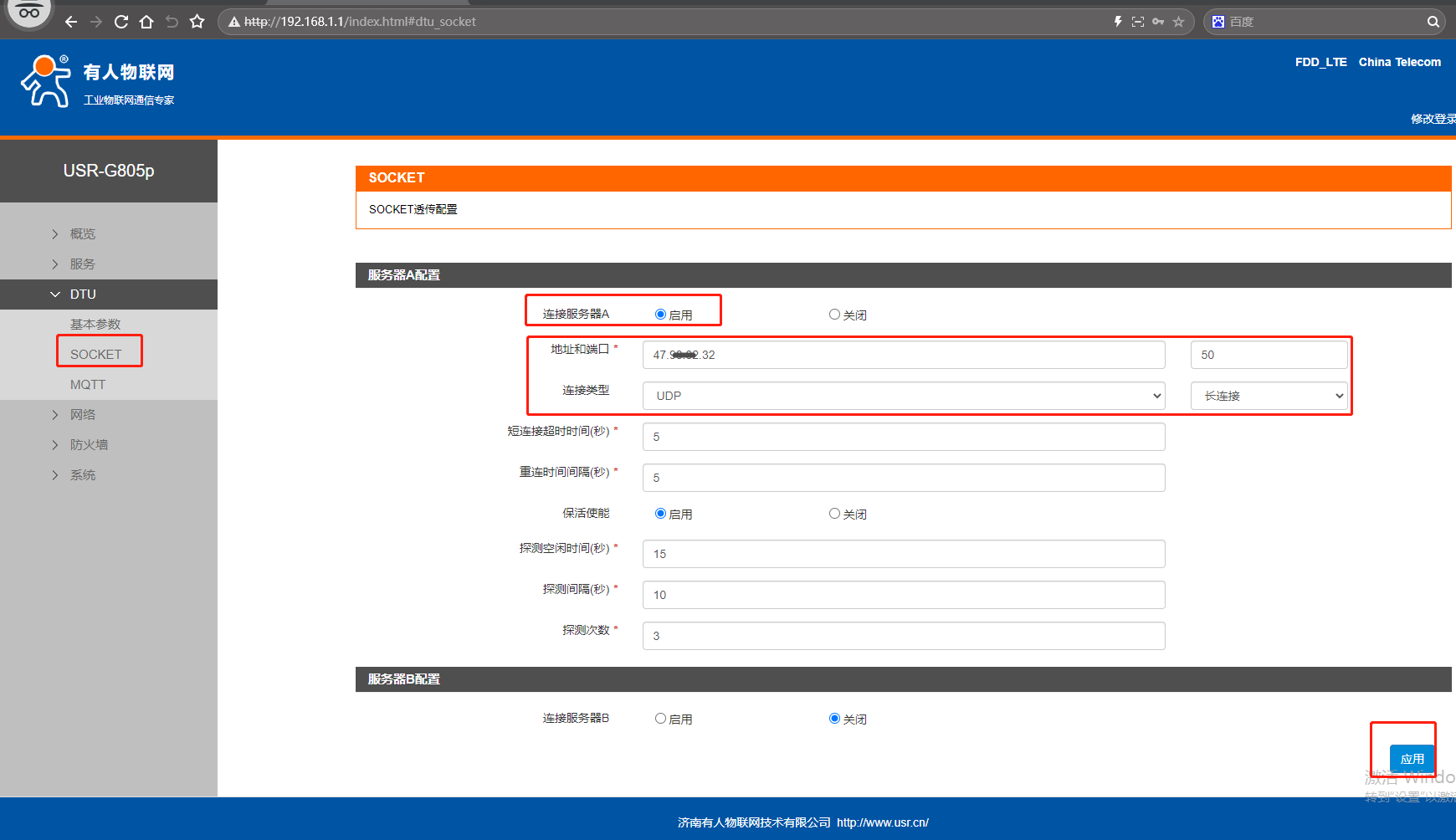
Task: Go to browser home page icon
Action: click(146, 22)
